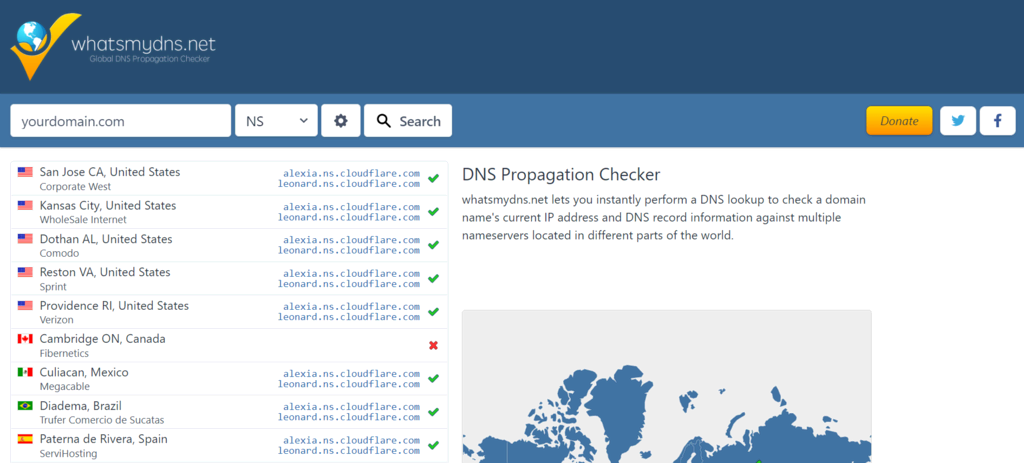Click the Brazil flag next to Diadema
Viewport: 1024px width, 463px height.
[25, 406]
